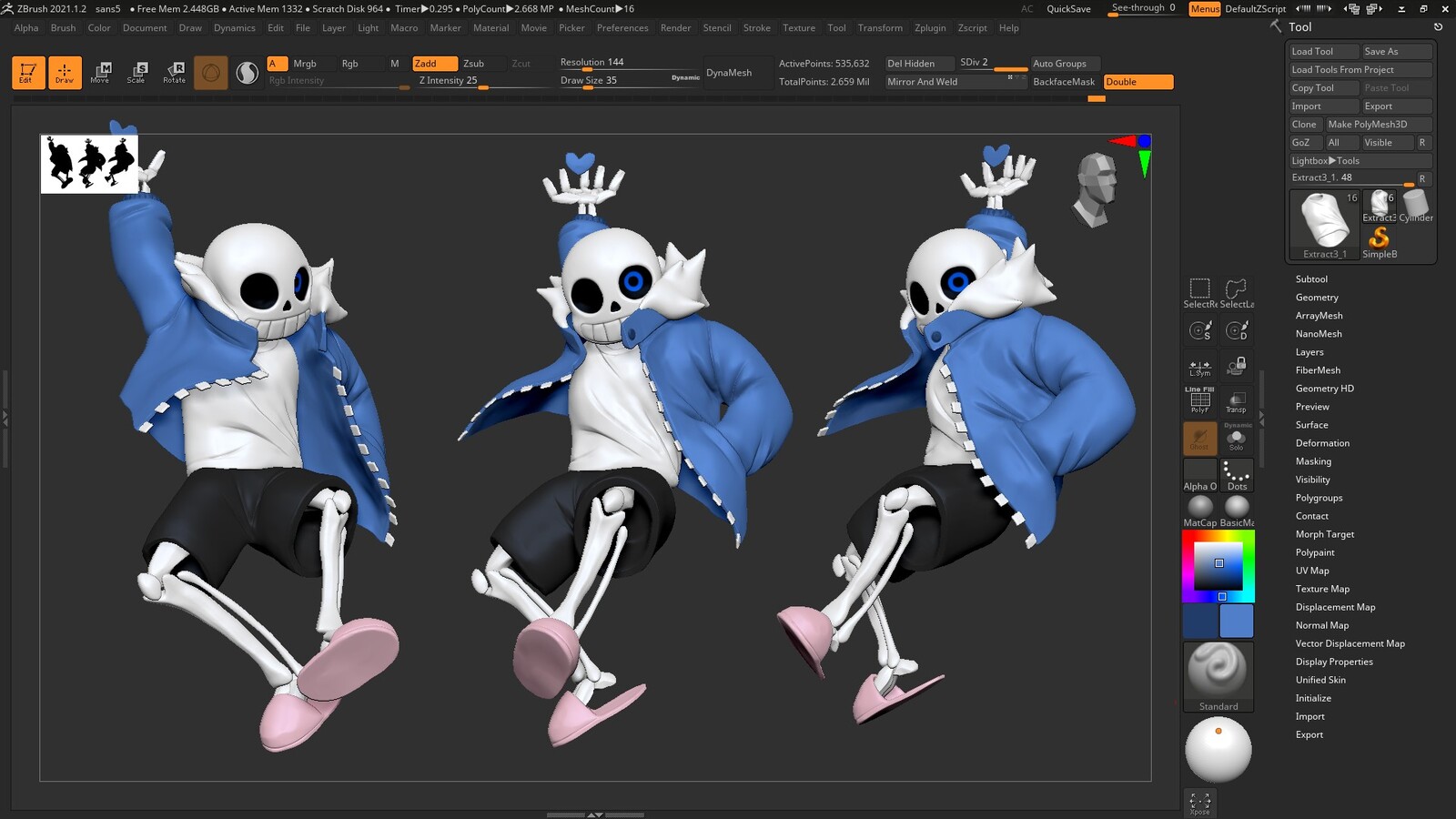The height and width of the screenshot is (819, 1456).
Task: Click the previous layout arrow icon
Action: (x=1304, y=8)
